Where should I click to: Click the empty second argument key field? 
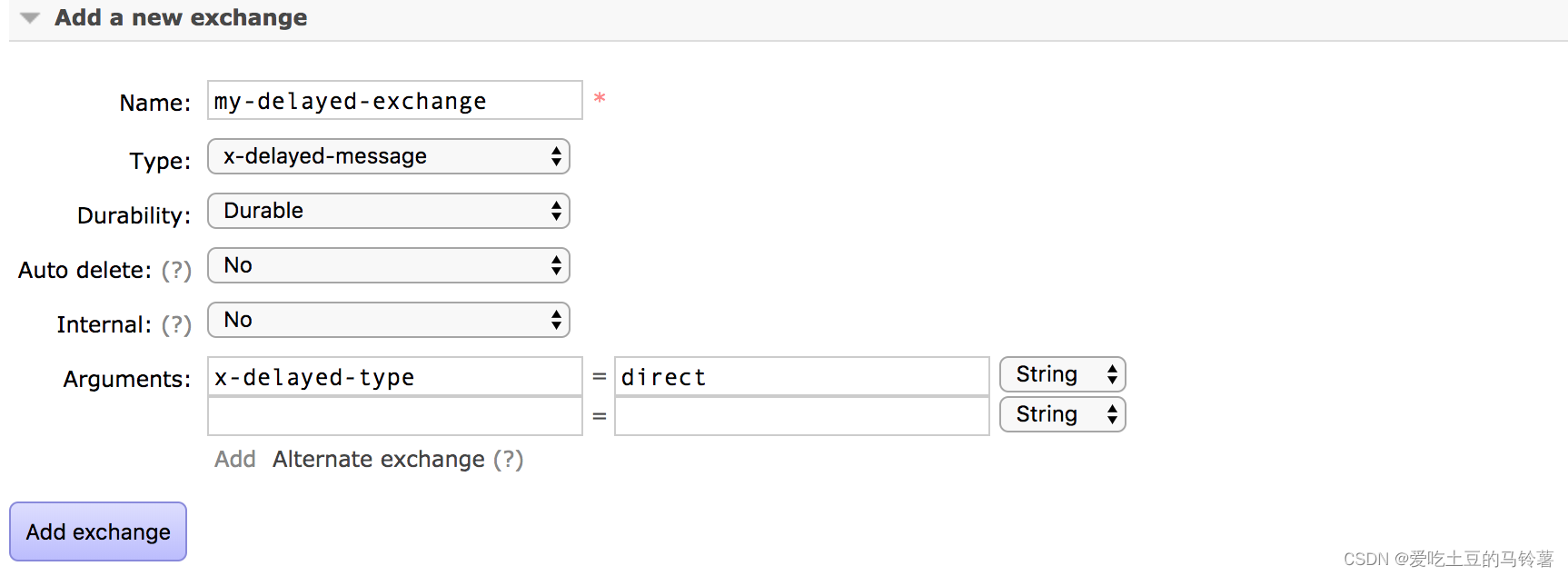[394, 417]
